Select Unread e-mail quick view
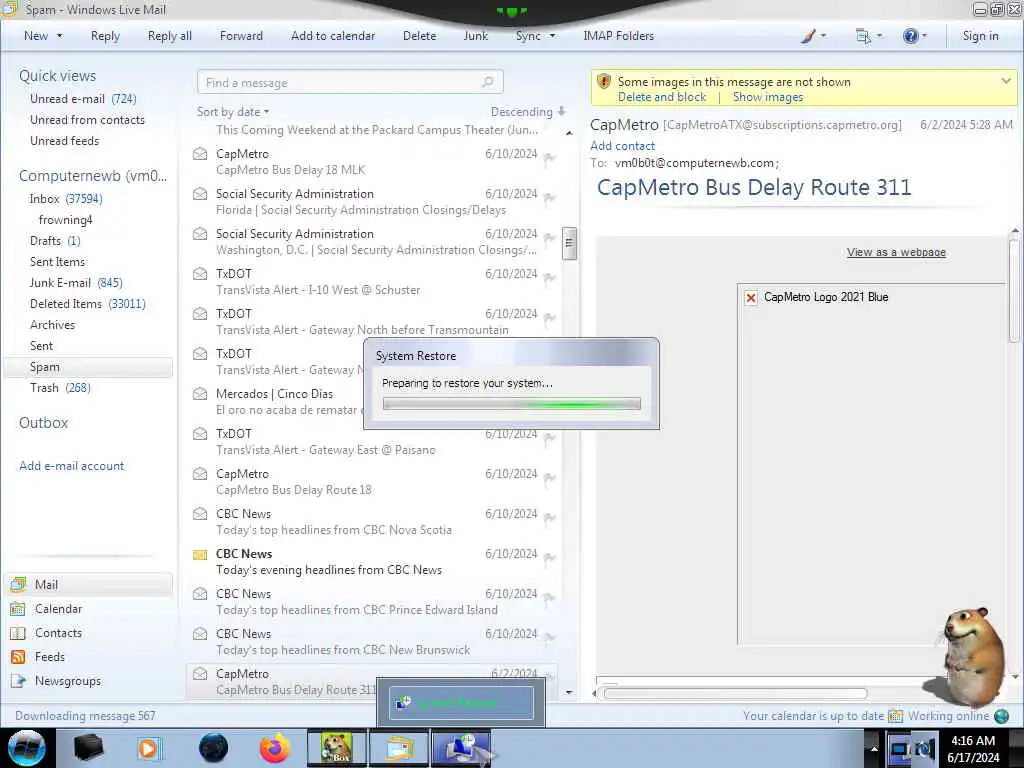1024x768 pixels. point(83,99)
